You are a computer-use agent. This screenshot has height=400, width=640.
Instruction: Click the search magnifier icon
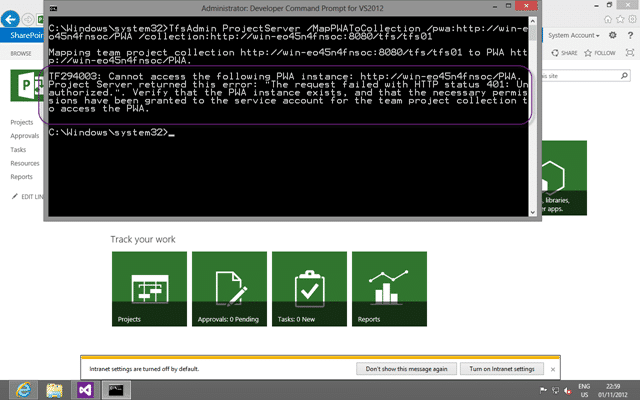(624, 76)
